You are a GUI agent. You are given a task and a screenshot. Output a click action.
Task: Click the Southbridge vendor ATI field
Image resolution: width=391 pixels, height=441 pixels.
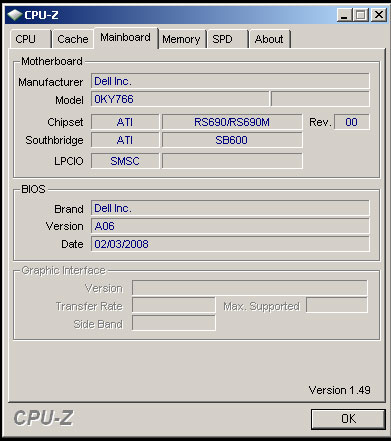pos(125,140)
